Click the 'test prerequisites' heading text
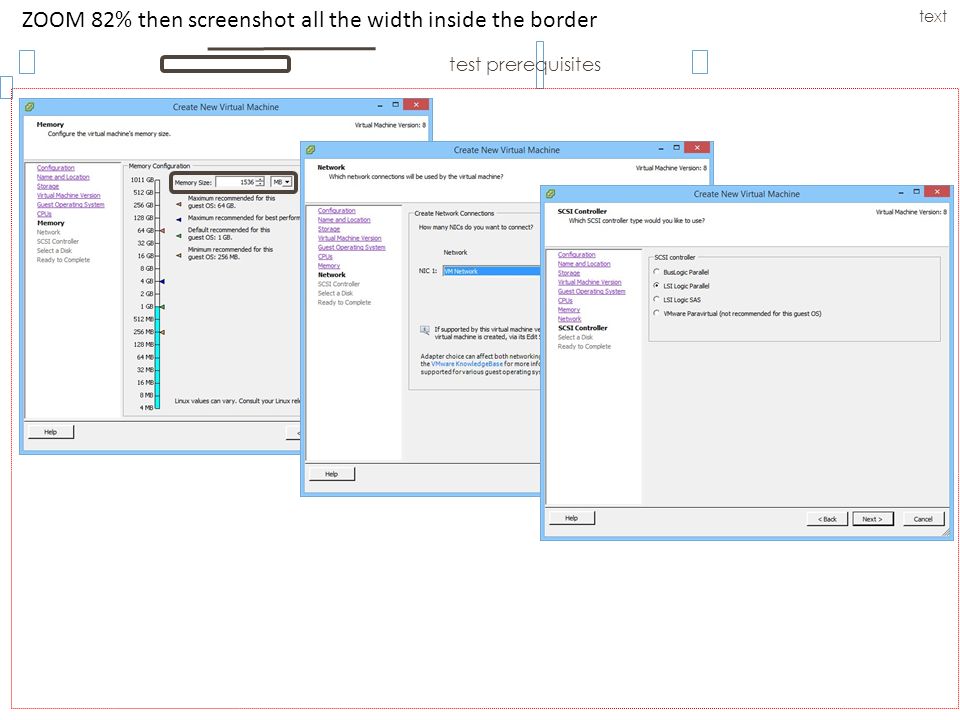Image resolution: width=960 pixels, height=720 pixels. tap(525, 64)
